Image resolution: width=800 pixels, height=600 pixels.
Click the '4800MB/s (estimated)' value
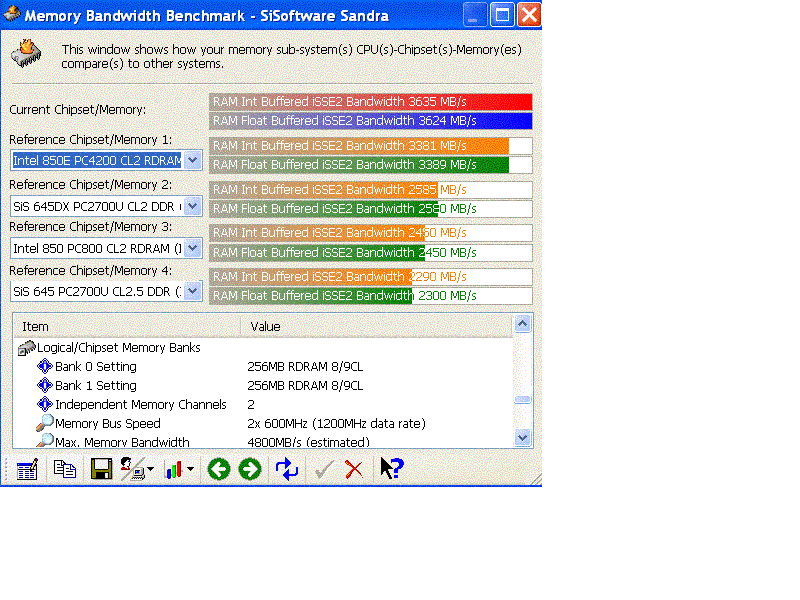coord(308,442)
